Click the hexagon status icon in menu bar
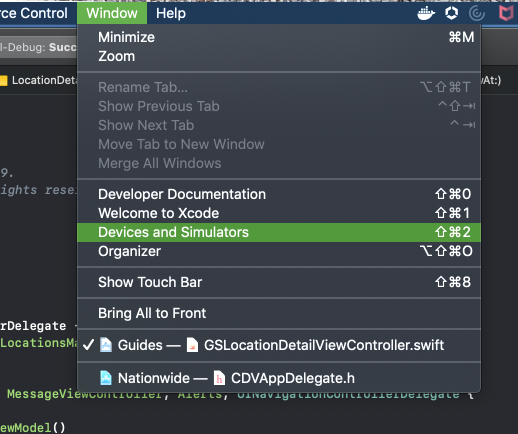This screenshot has width=518, height=434. pyautogui.click(x=451, y=13)
